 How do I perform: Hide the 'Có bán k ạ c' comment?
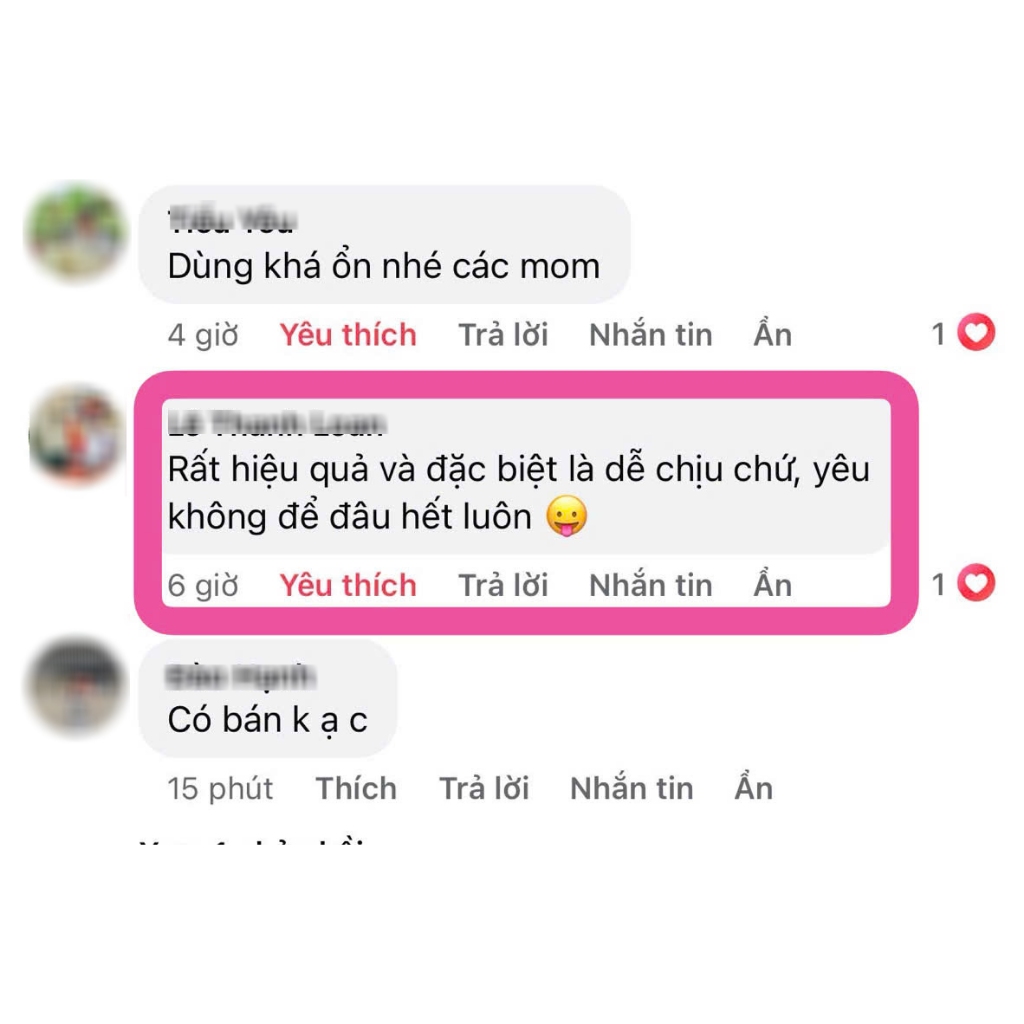tap(754, 787)
